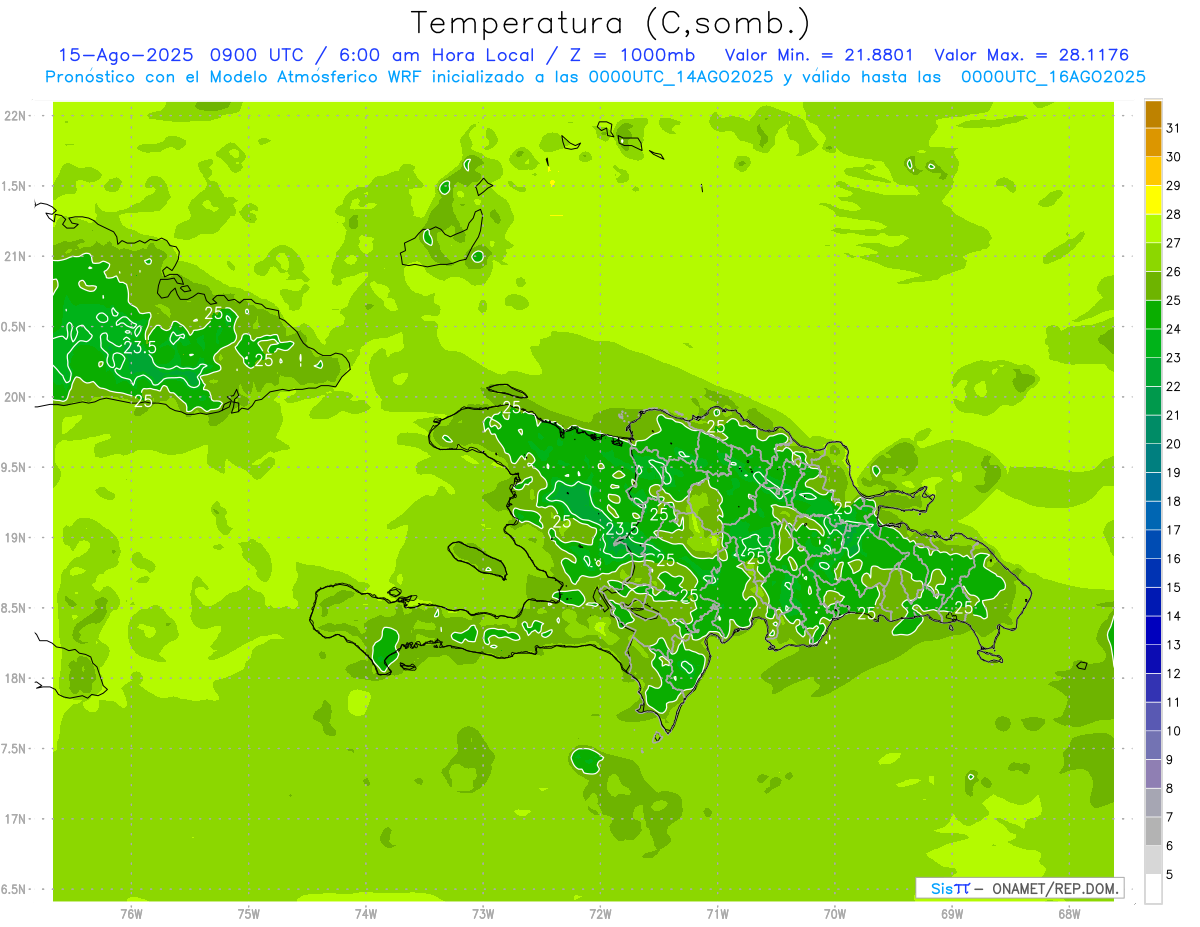Viewport: 1200px width, 927px height.
Task: Click the "9.5N" latitude axis label
Action: [15, 467]
